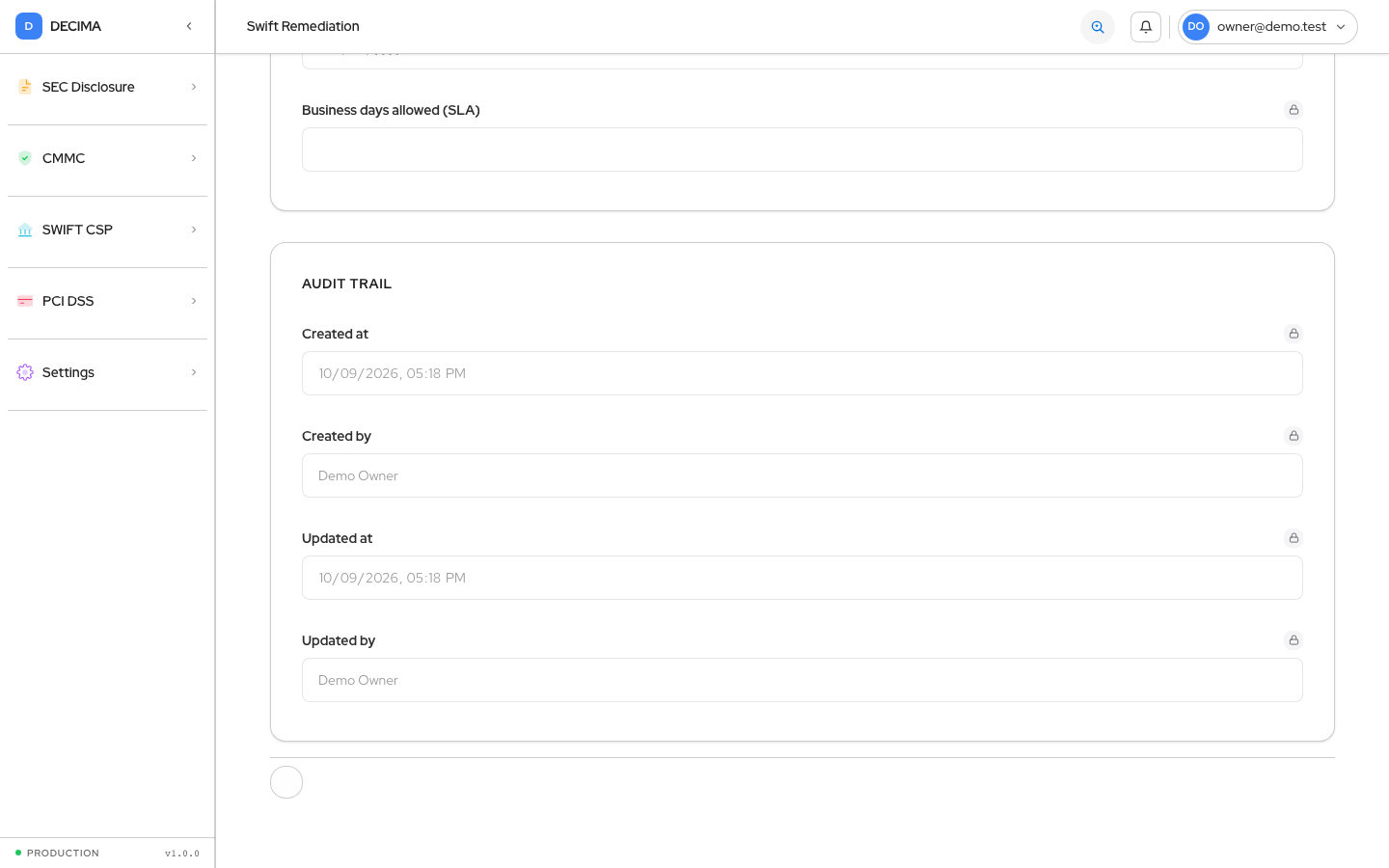Expand PCI DSS menu chevron
Screen dimensions: 1389x868
[x=194, y=301]
